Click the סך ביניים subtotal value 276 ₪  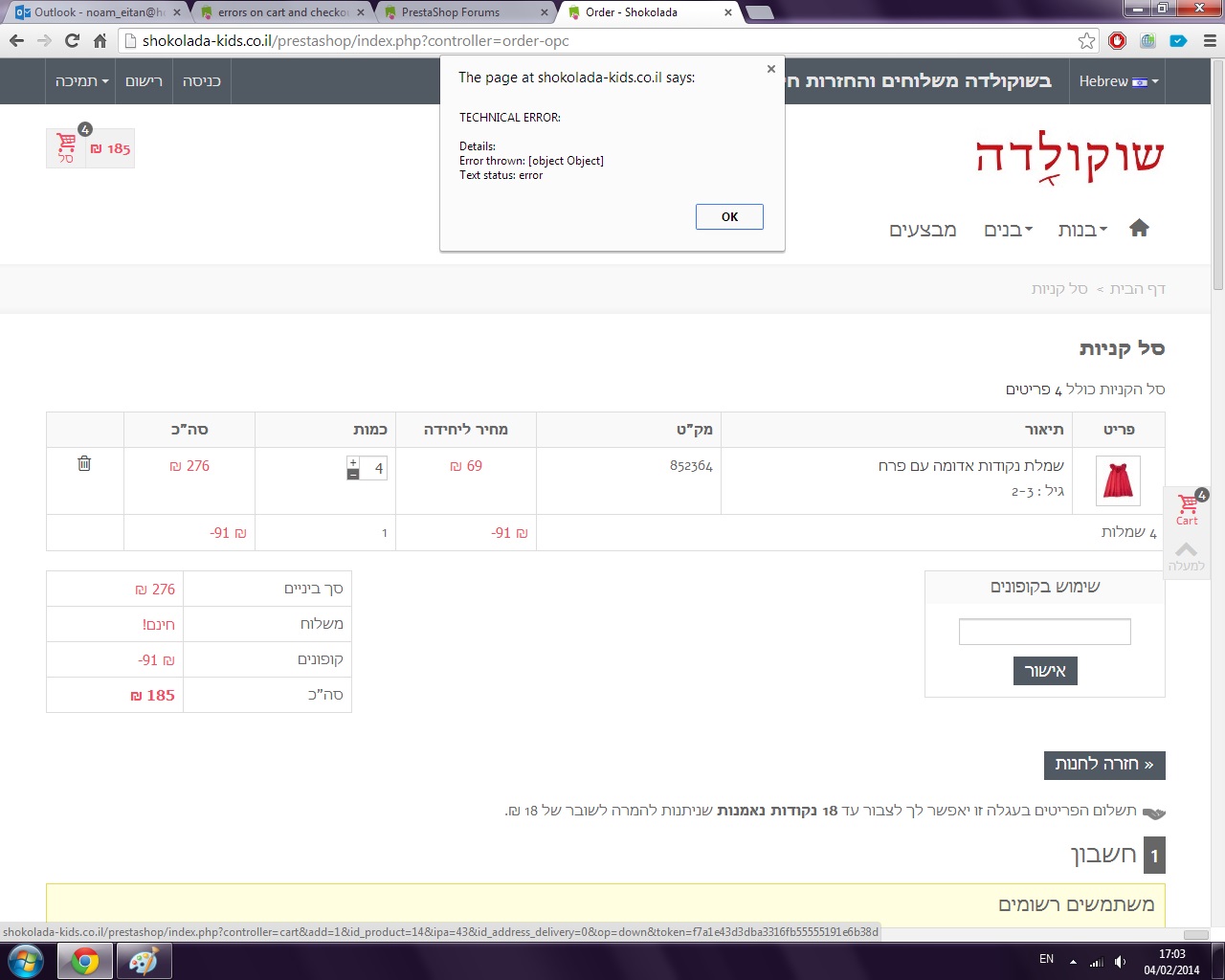coord(155,590)
